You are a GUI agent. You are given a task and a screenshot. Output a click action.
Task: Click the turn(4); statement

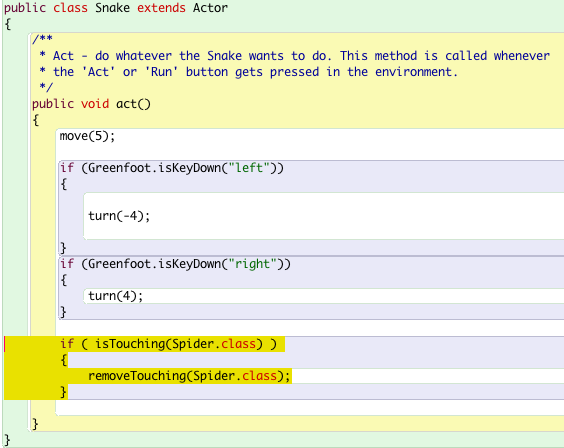tap(115, 296)
